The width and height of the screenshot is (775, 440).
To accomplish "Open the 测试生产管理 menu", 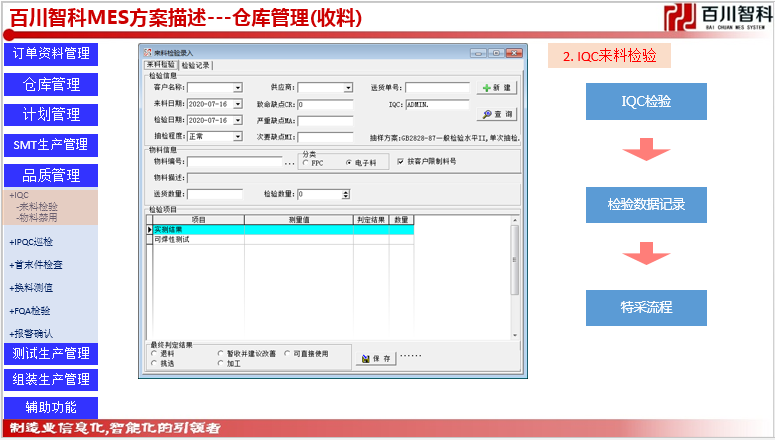I will tap(51, 354).
